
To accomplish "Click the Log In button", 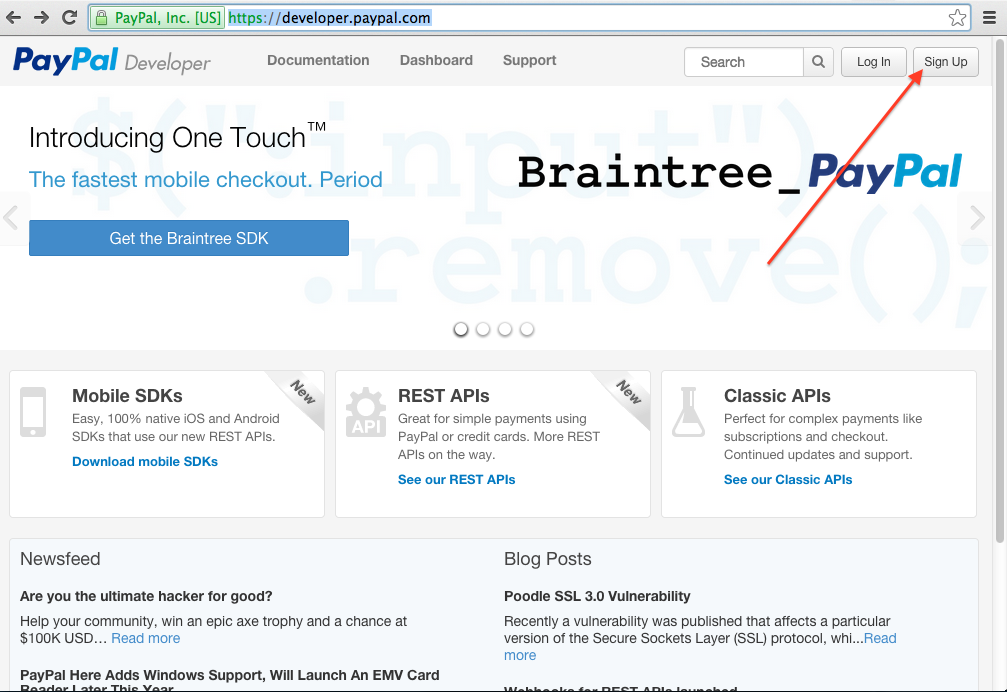I will [873, 62].
